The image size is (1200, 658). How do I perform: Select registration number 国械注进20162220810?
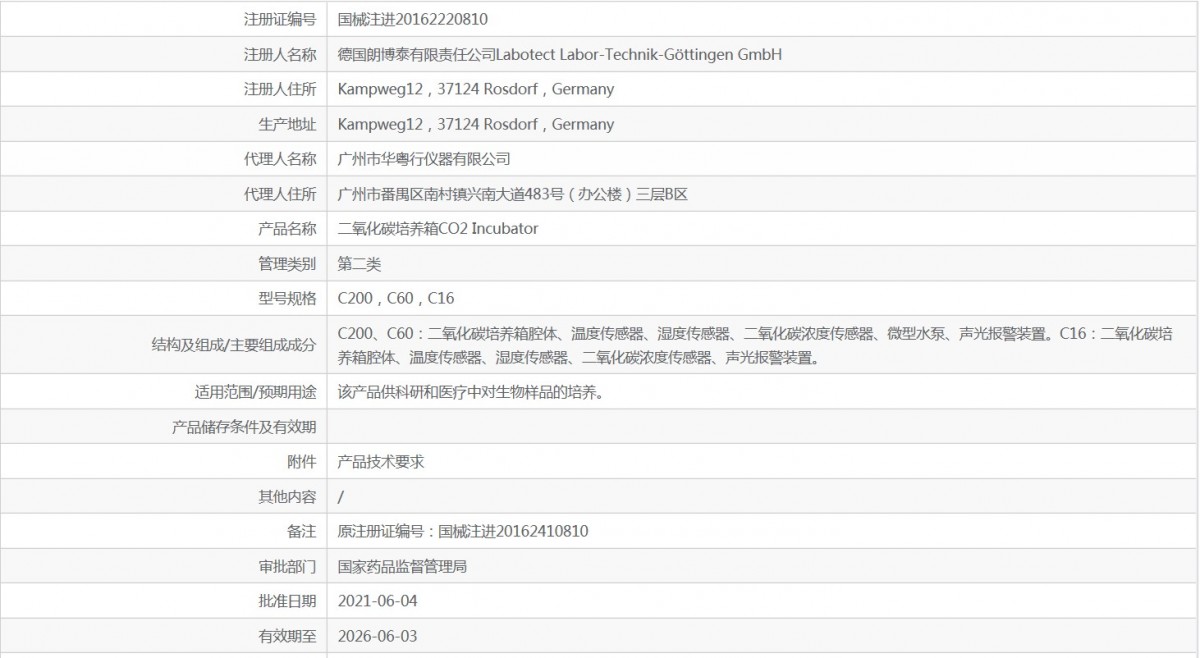coord(413,19)
